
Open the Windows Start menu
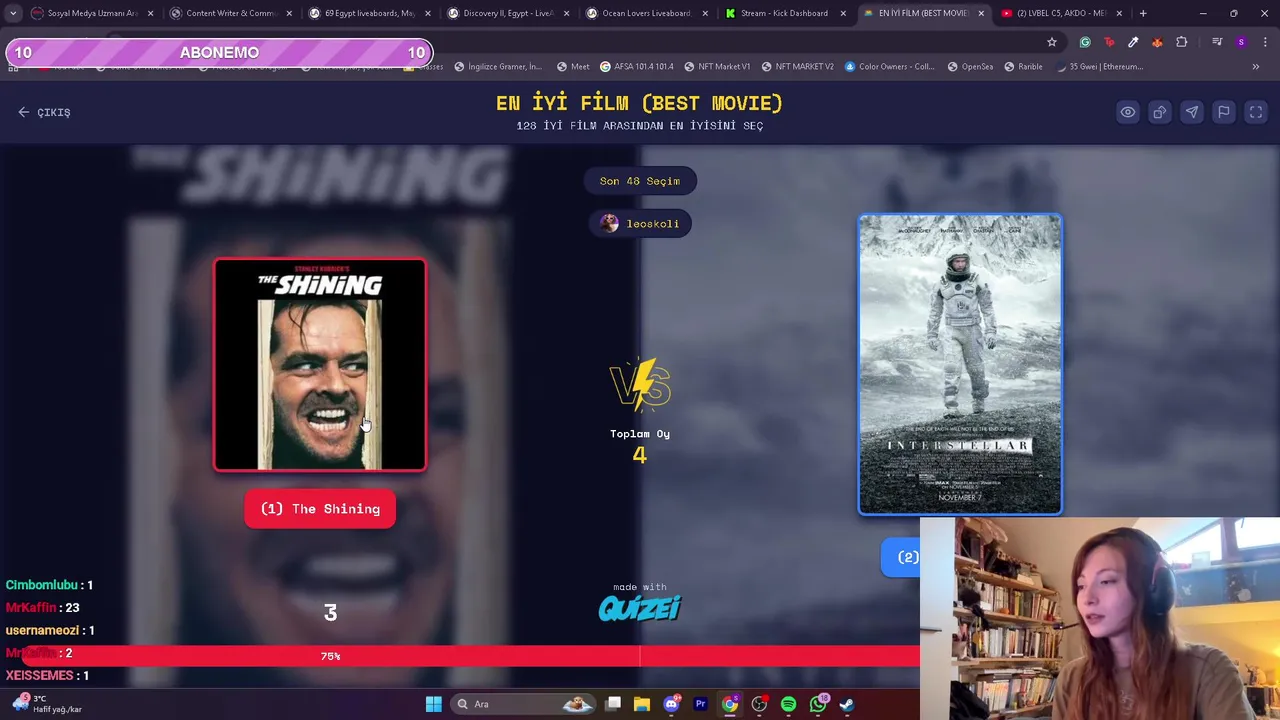(x=433, y=704)
